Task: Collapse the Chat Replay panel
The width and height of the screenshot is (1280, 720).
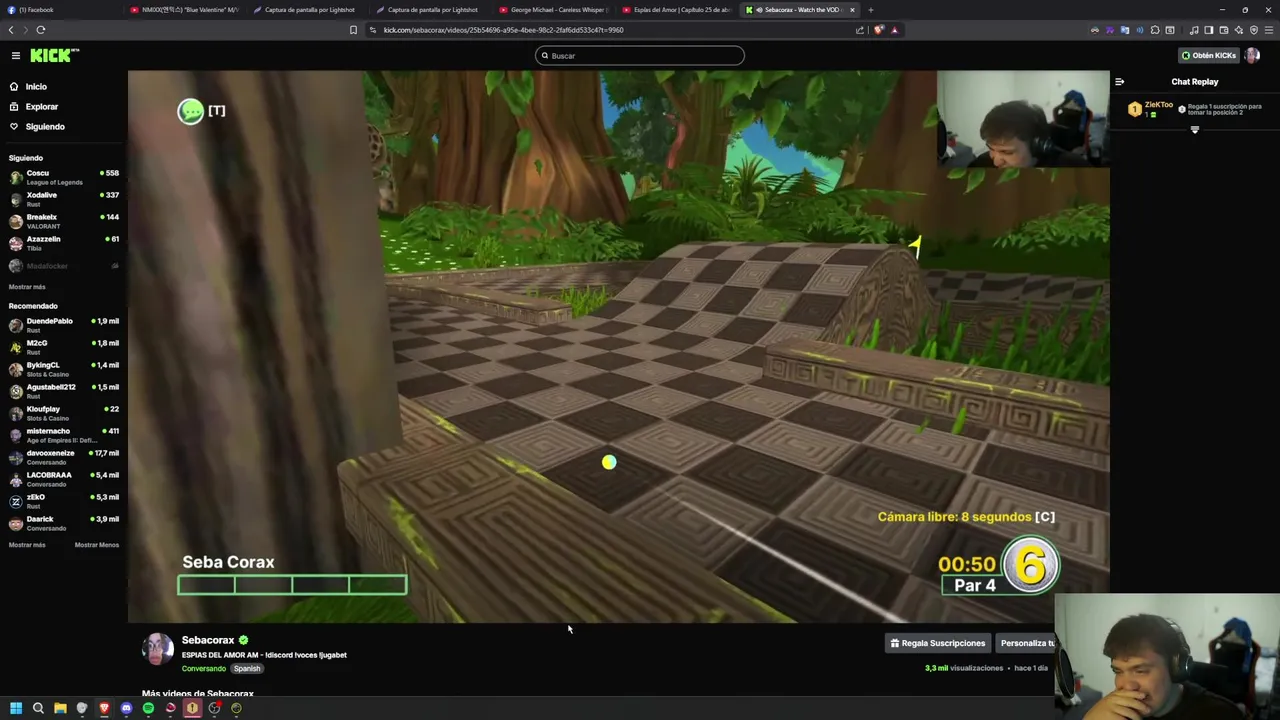Action: (x=1119, y=82)
